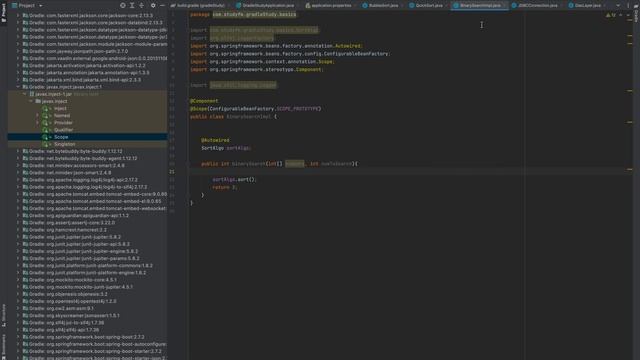Image resolution: width=640 pixels, height=360 pixels.
Task: Collapse Gradle javax.inject:1 library node
Action: click(18, 87)
